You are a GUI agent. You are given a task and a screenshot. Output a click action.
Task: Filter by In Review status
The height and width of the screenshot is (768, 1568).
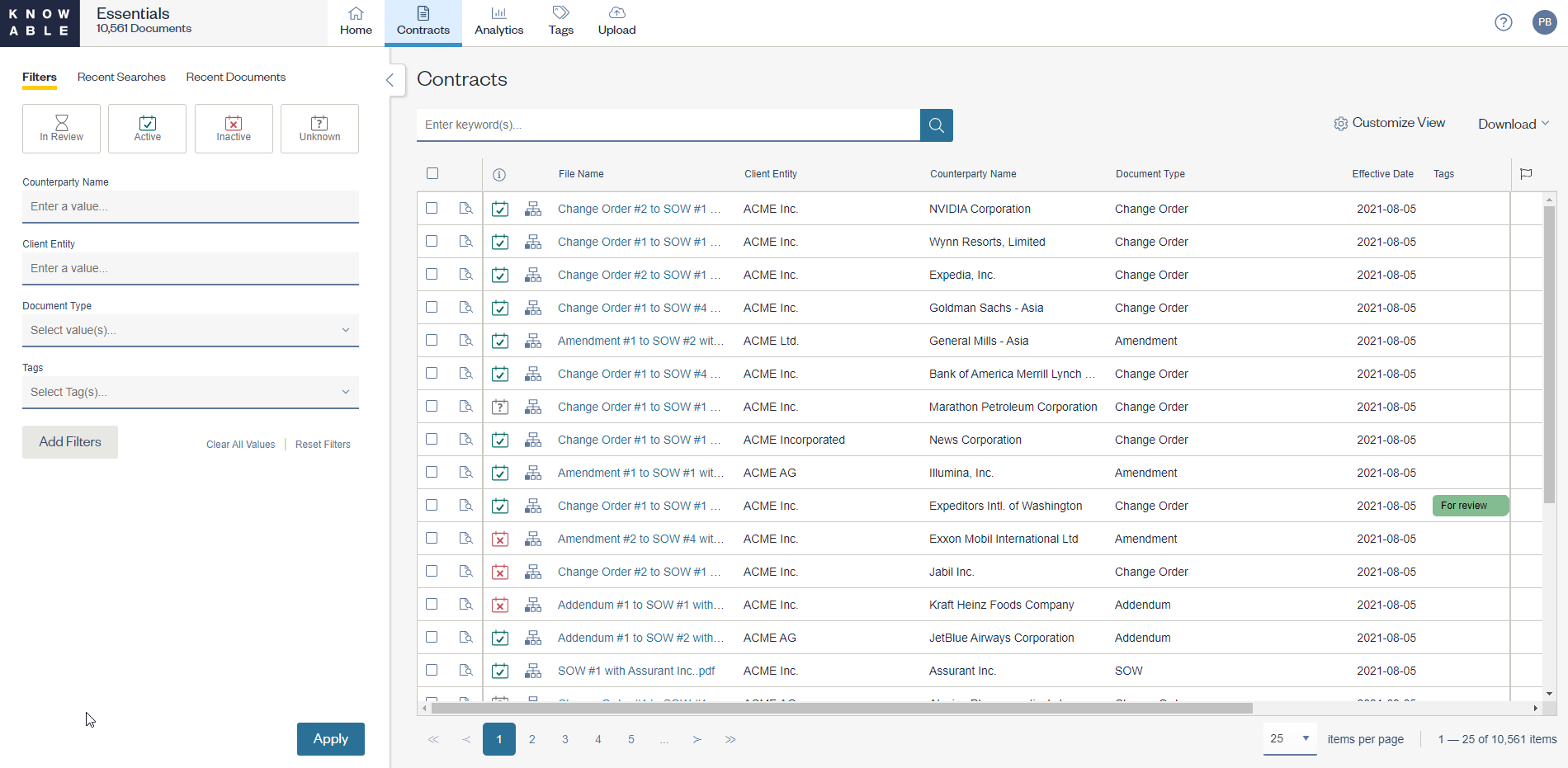click(x=61, y=129)
